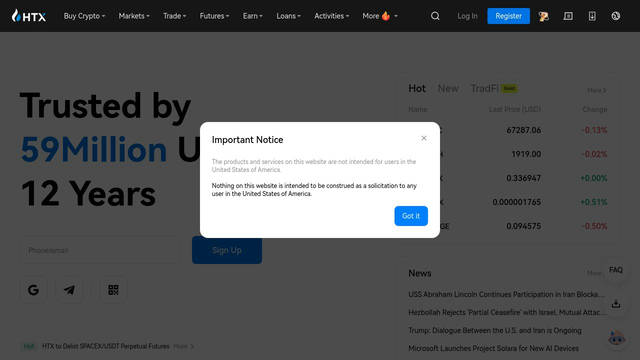This screenshot has width=640, height=360.
Task: Click the Sign Up button
Action: (227, 250)
